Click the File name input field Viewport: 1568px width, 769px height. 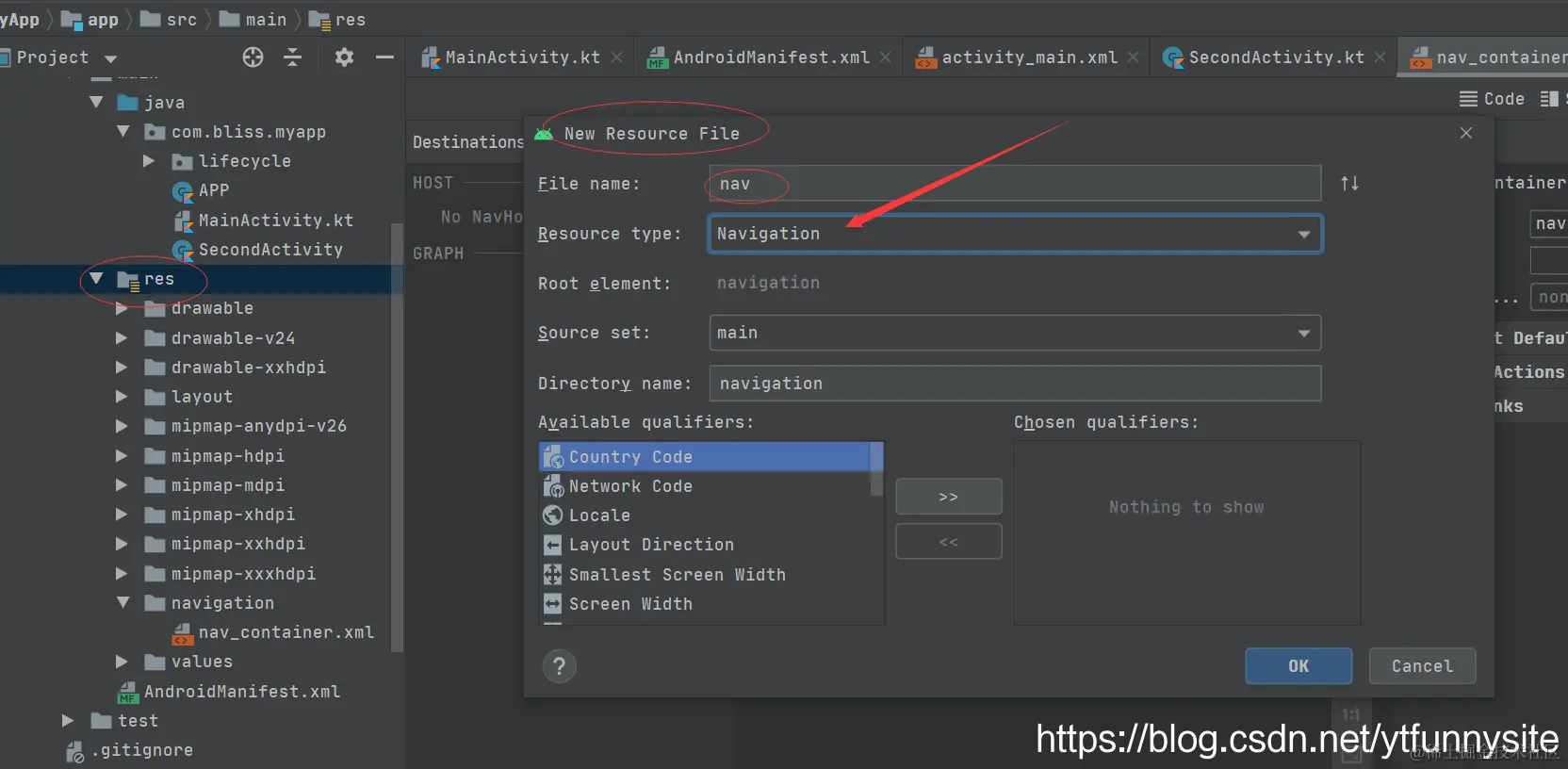pos(1015,184)
